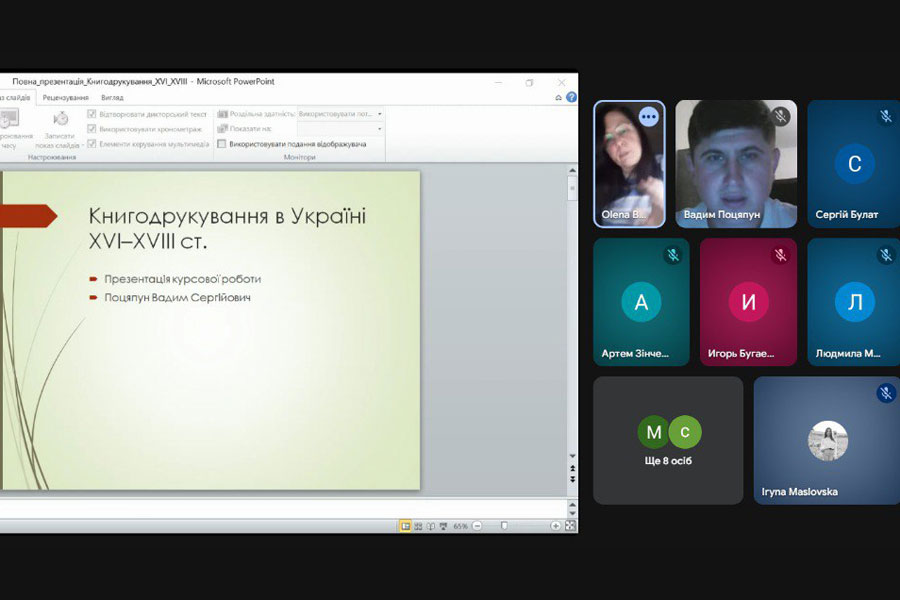Switch to Slide Sorter view in status bar

pyautogui.click(x=418, y=526)
